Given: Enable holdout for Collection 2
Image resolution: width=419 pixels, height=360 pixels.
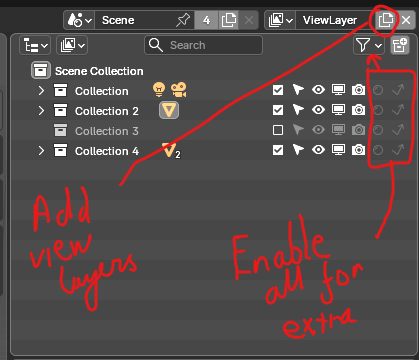Looking at the screenshot, I should [x=378, y=110].
